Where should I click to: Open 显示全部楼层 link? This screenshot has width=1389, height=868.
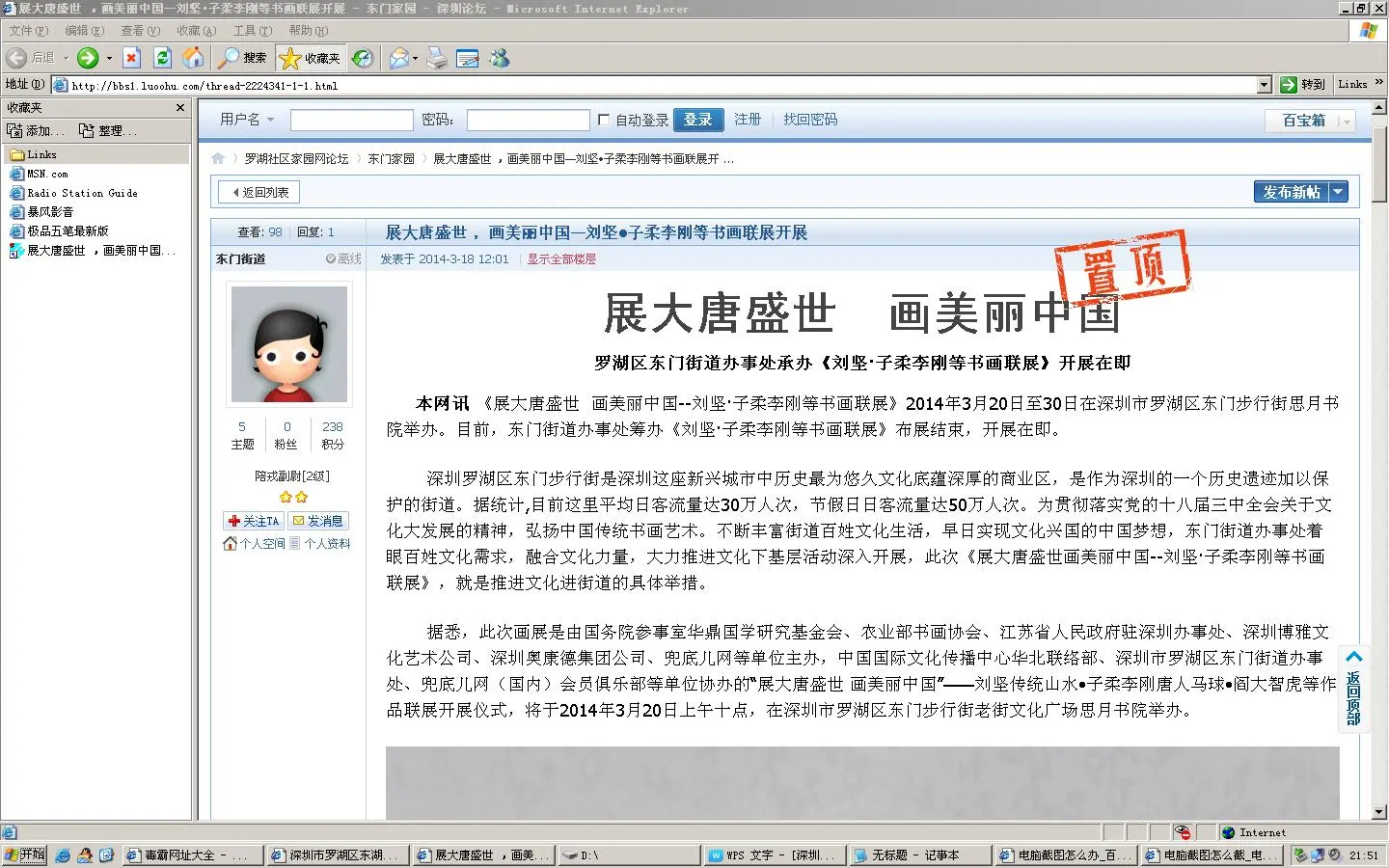tap(561, 258)
